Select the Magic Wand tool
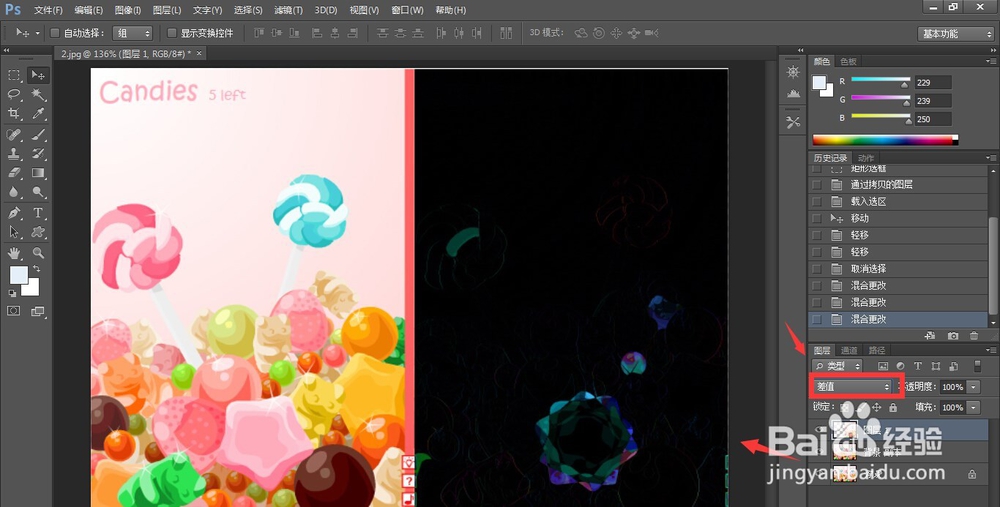This screenshot has height=507, width=1000. (38, 94)
